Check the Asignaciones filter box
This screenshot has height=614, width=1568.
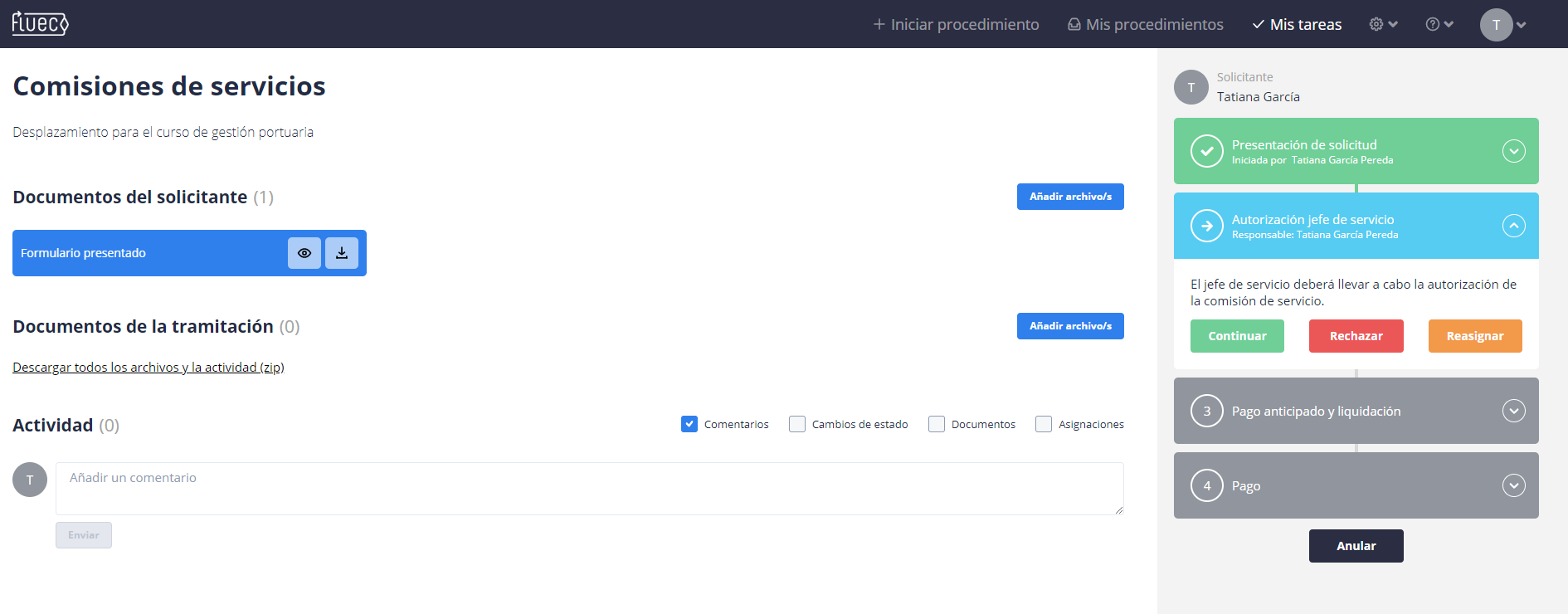click(1044, 424)
